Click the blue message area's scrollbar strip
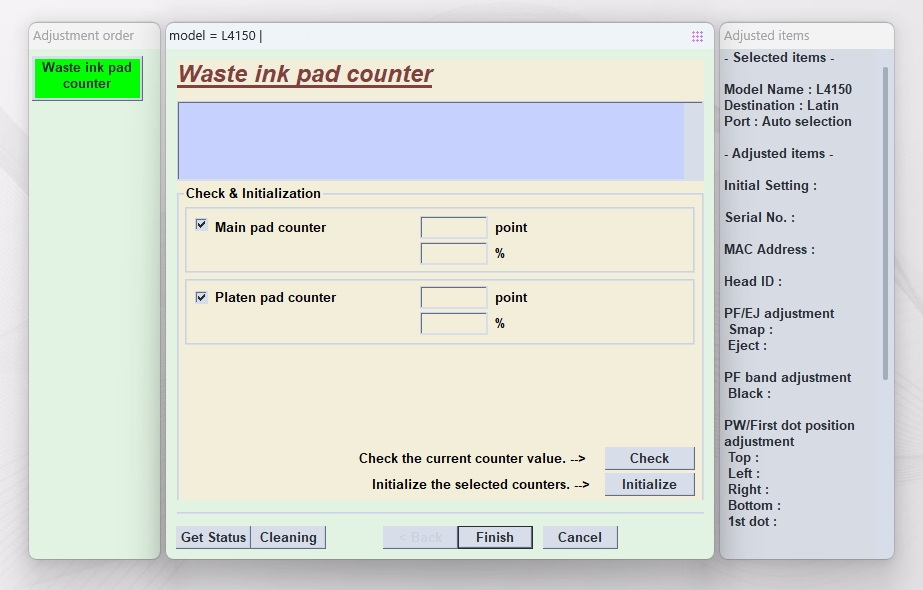 click(693, 140)
